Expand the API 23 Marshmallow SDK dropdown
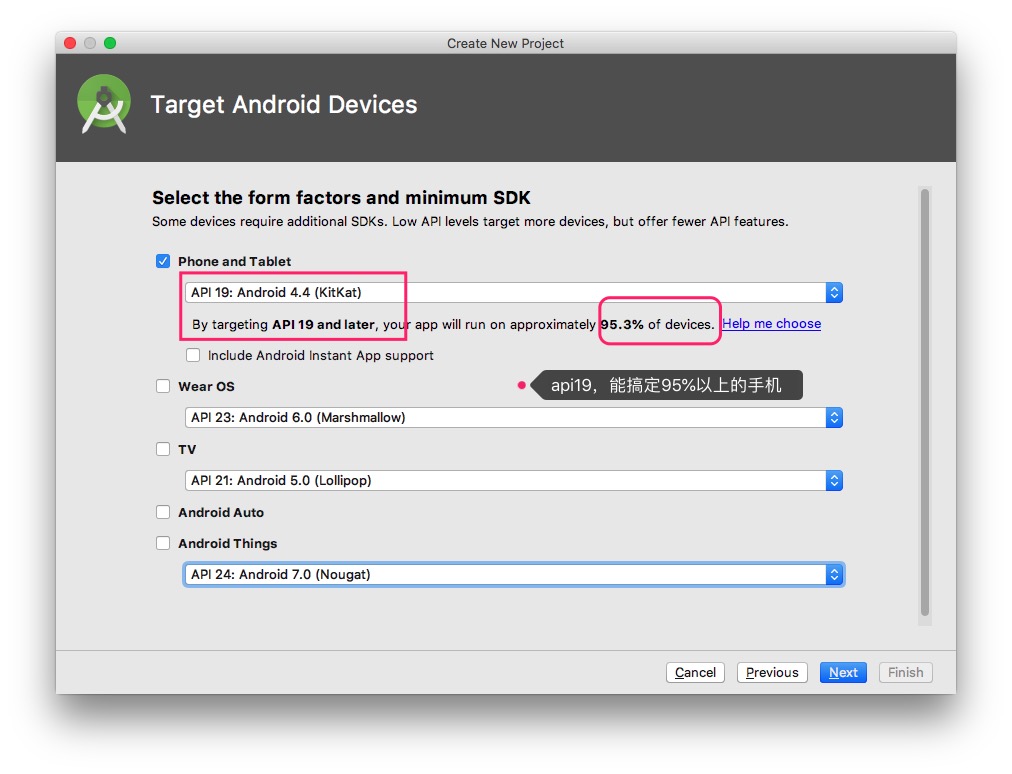The width and height of the screenshot is (1012, 774). [514, 418]
